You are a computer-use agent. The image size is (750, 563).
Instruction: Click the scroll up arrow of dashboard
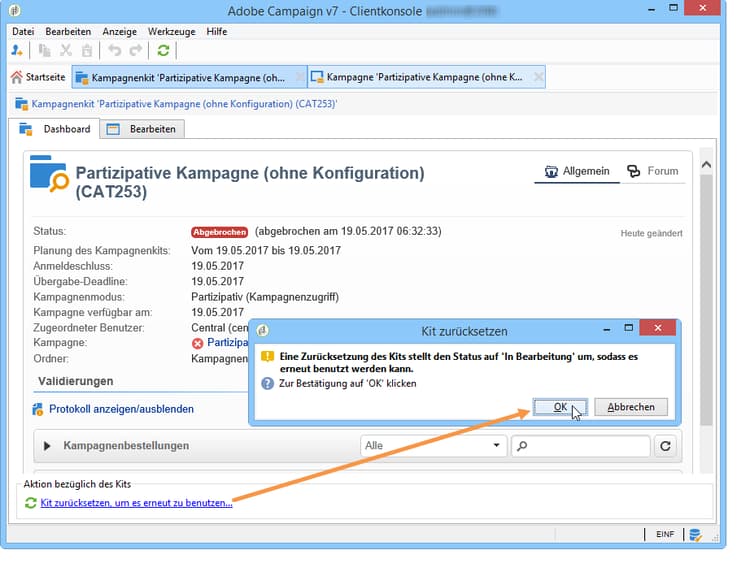(x=706, y=165)
